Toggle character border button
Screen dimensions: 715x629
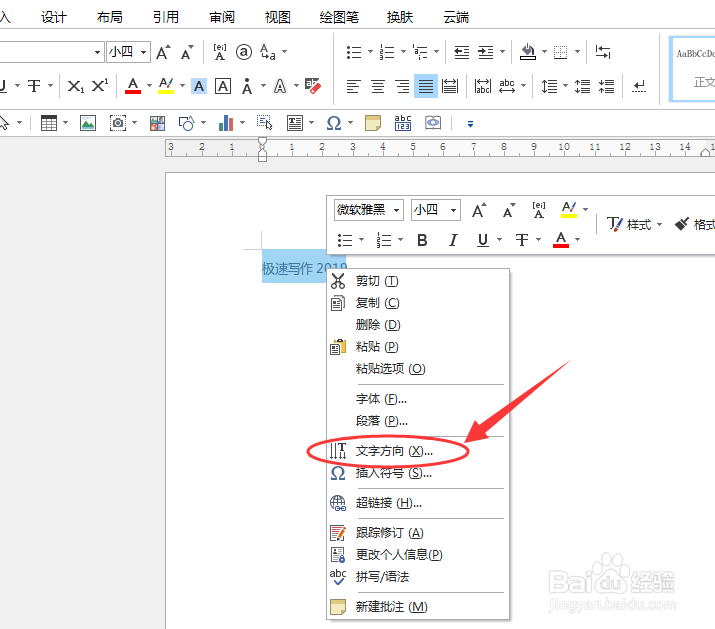(223, 86)
